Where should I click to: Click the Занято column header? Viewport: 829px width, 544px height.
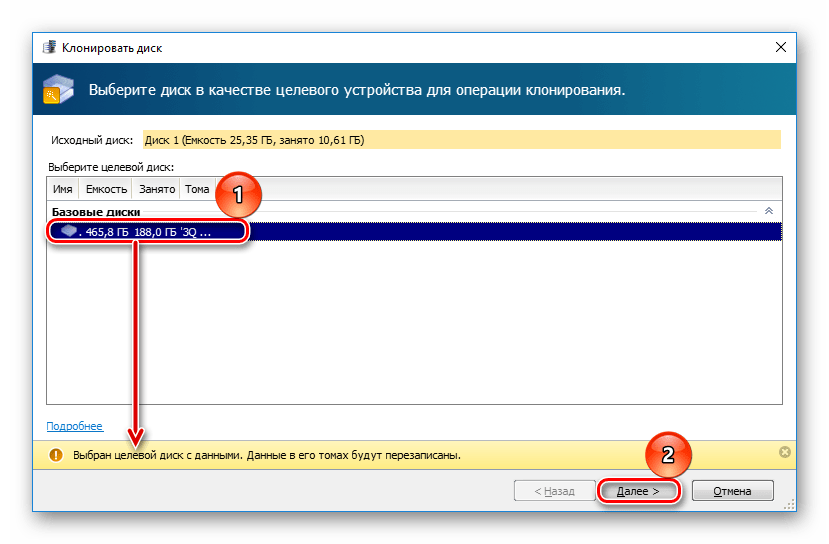tap(156, 189)
